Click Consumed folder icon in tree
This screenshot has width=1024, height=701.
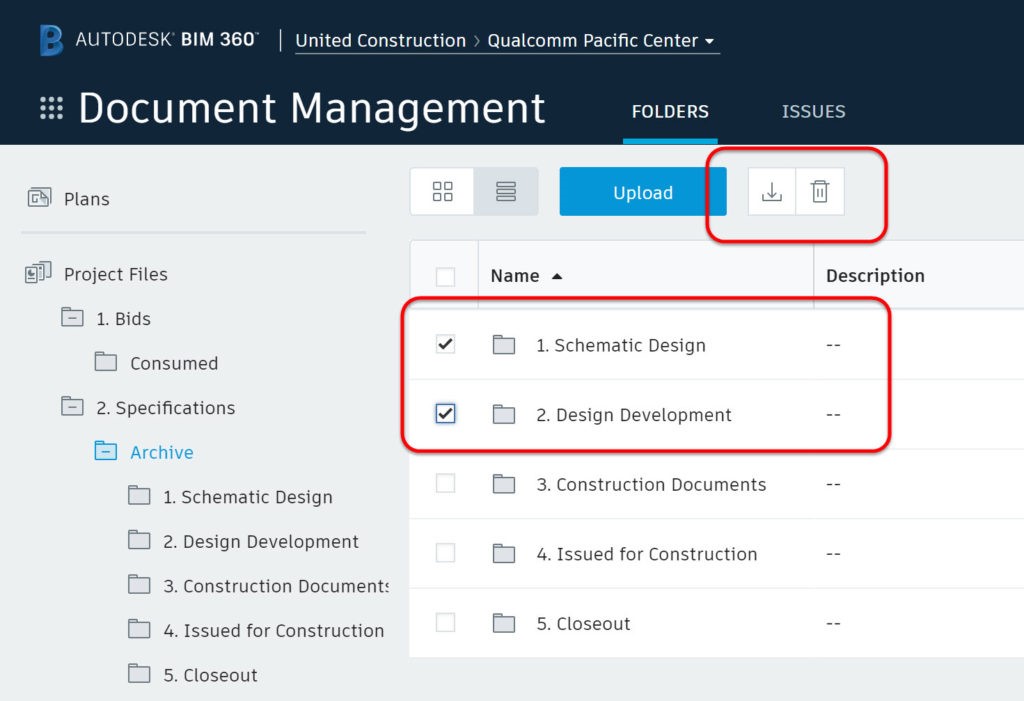pos(106,362)
